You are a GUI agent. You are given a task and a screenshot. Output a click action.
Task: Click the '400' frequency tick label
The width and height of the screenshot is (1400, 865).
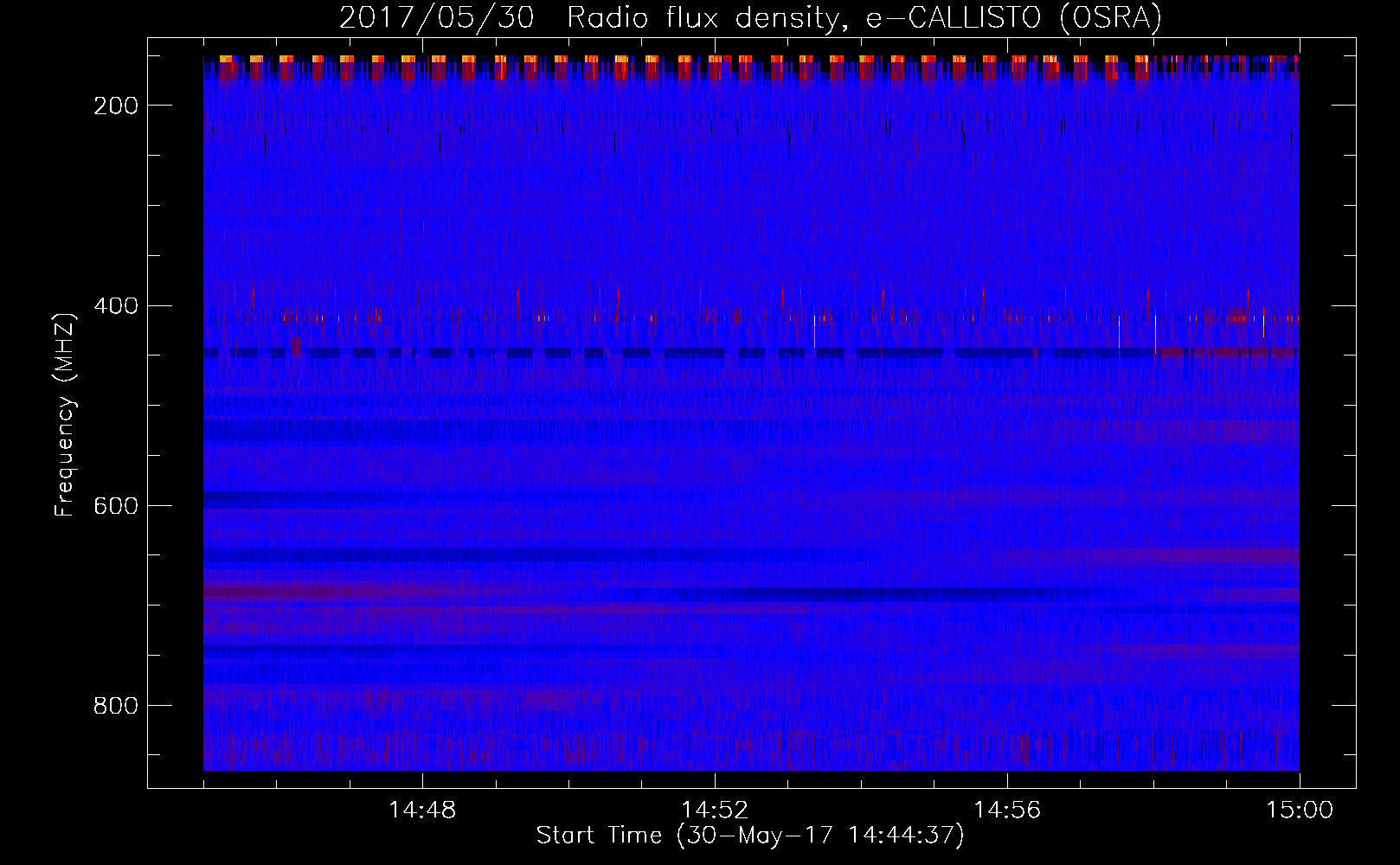point(115,306)
